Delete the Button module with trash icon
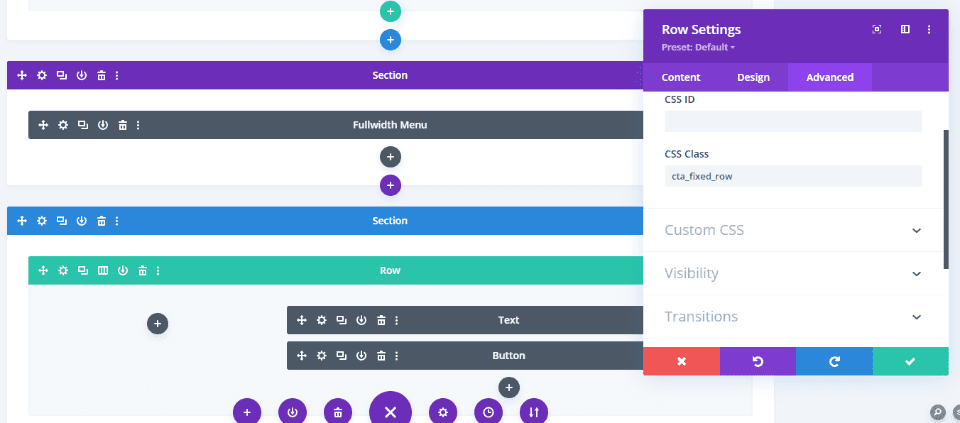The height and width of the screenshot is (423, 960). (381, 356)
